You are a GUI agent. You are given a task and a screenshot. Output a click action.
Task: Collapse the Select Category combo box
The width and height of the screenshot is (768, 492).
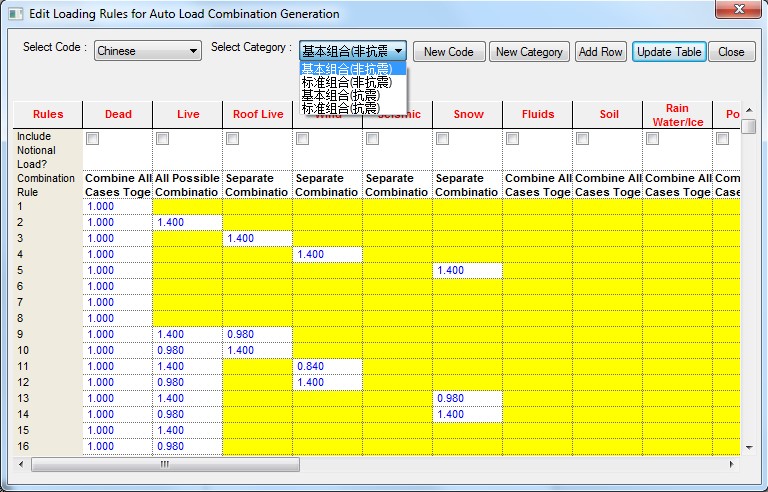(x=398, y=51)
